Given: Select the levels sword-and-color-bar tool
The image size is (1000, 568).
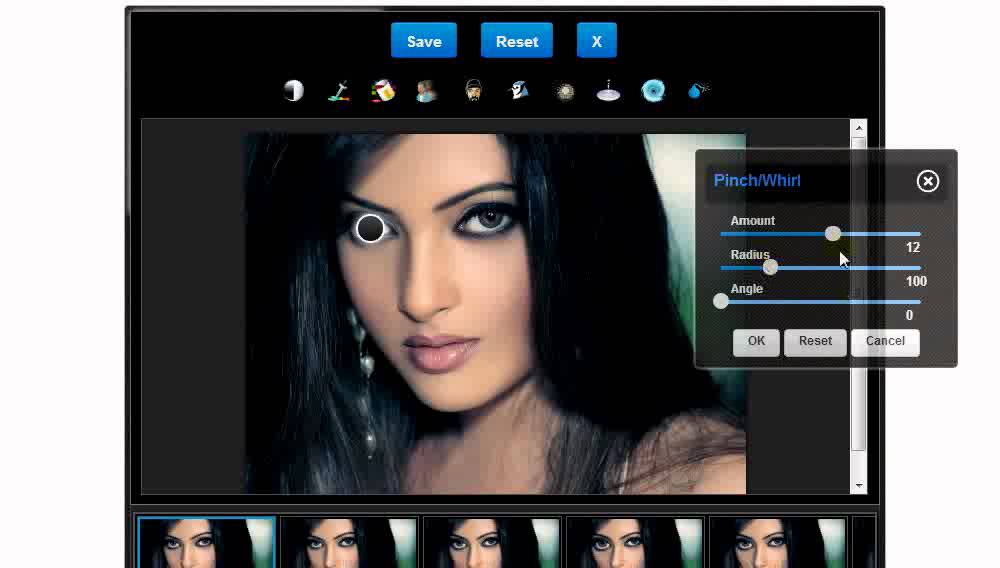Looking at the screenshot, I should 339,91.
